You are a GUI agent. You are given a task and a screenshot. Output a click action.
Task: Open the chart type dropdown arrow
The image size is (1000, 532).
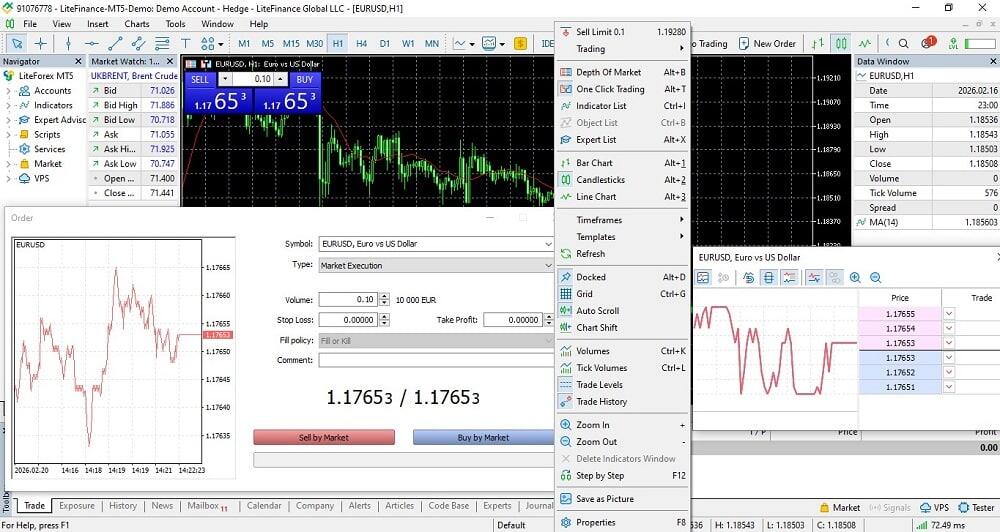[x=472, y=44]
